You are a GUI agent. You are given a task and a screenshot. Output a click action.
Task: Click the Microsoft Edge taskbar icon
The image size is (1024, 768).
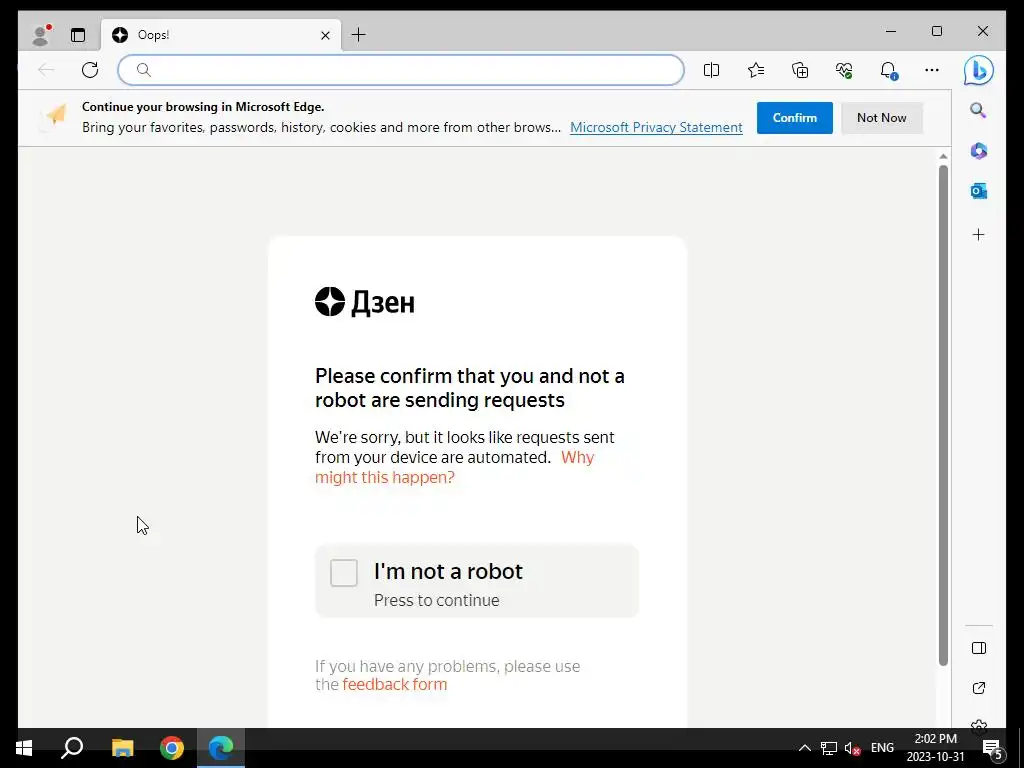coord(221,748)
